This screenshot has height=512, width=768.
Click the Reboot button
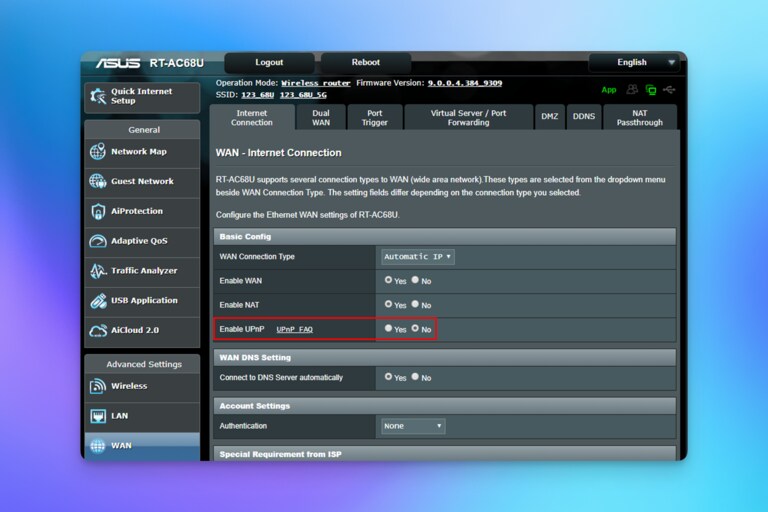pyautogui.click(x=365, y=62)
